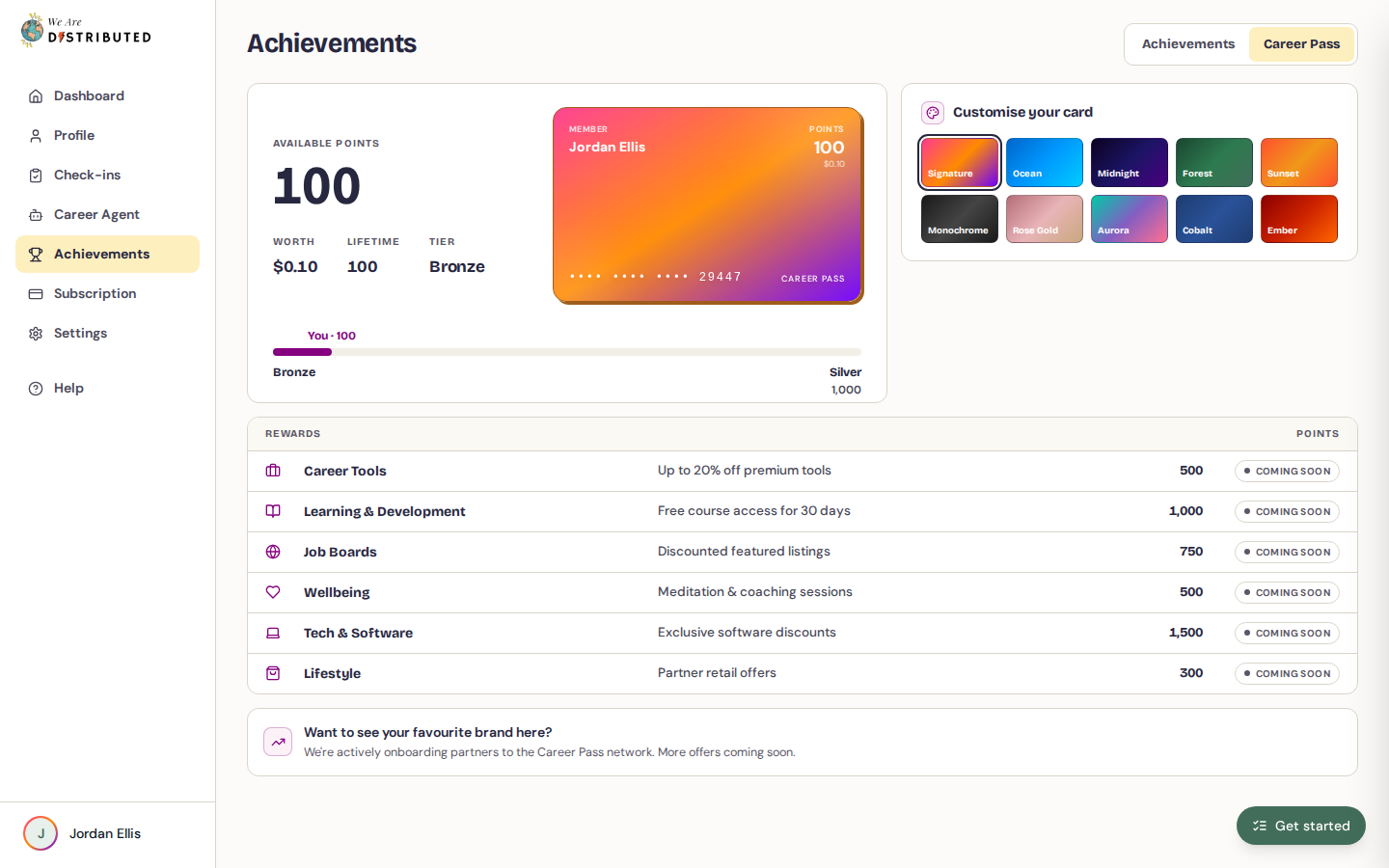The width and height of the screenshot is (1389, 868).
Task: Choose the Ocean card theme swatch
Action: click(x=1045, y=162)
